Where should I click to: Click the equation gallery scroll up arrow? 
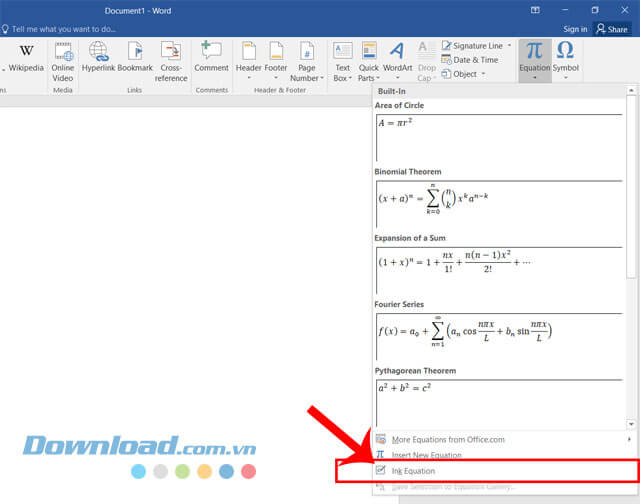click(631, 90)
